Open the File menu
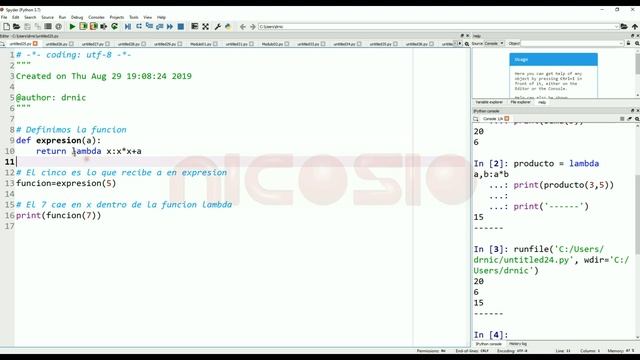 tap(4, 18)
